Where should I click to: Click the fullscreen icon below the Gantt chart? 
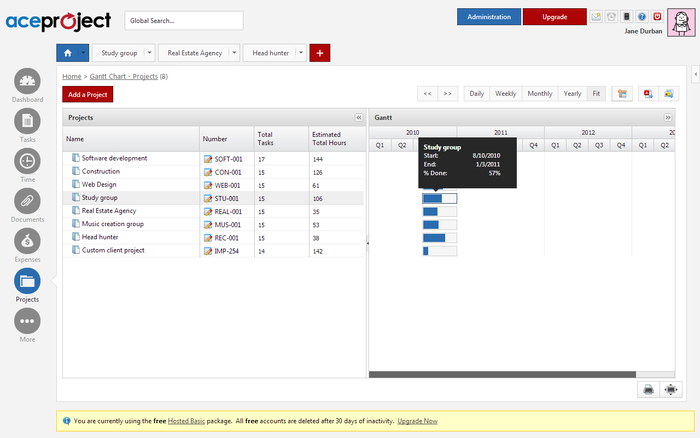click(x=670, y=389)
